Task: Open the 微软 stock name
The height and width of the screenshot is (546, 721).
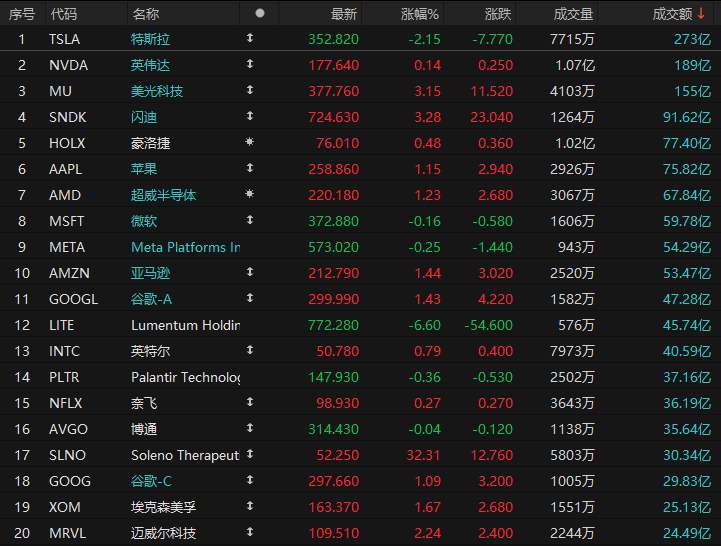Action: [x=144, y=221]
